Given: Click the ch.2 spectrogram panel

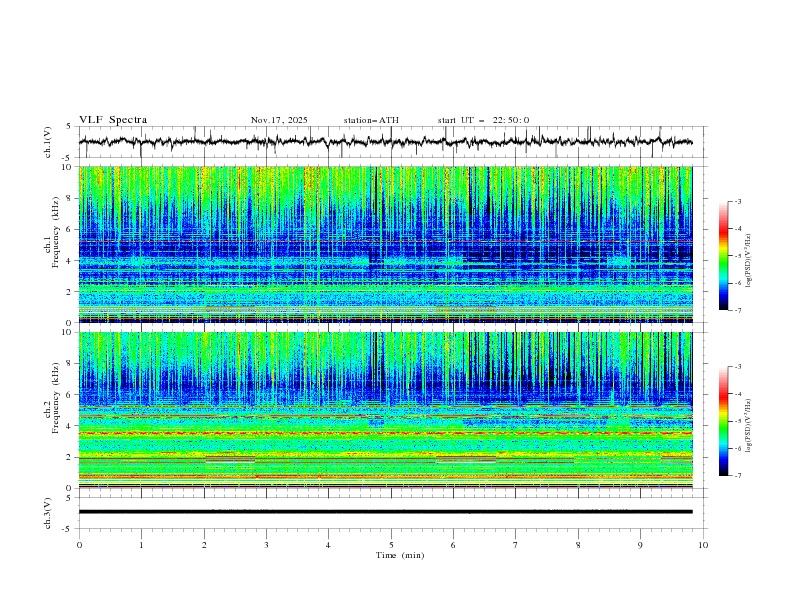Looking at the screenshot, I should pyautogui.click(x=385, y=410).
